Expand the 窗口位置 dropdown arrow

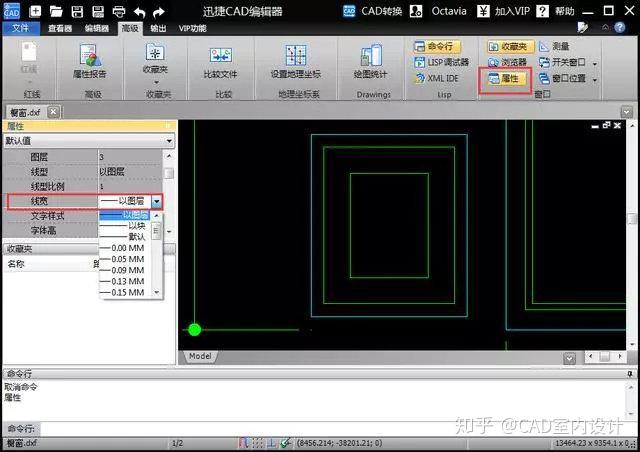pyautogui.click(x=595, y=80)
